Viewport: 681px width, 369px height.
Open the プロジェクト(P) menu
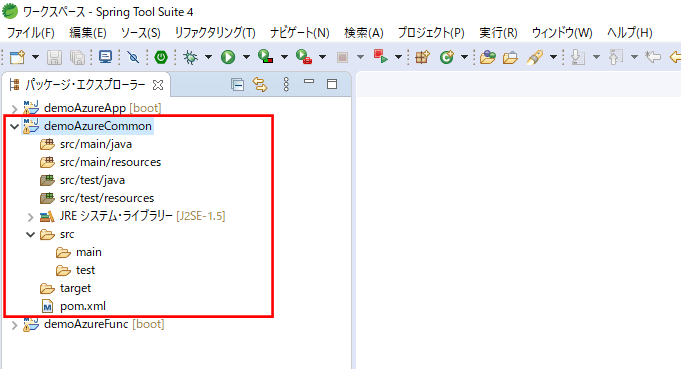tap(431, 33)
